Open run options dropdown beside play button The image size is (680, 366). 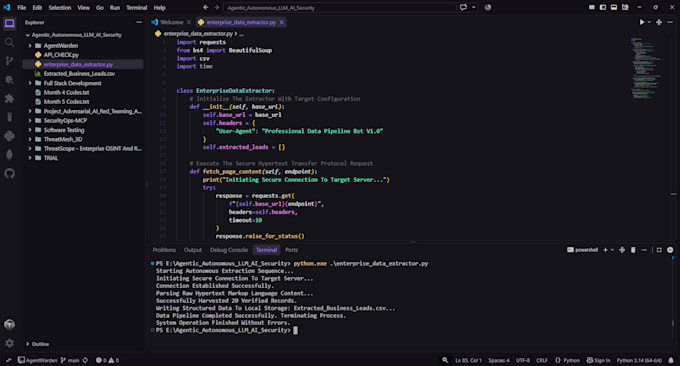click(x=649, y=22)
